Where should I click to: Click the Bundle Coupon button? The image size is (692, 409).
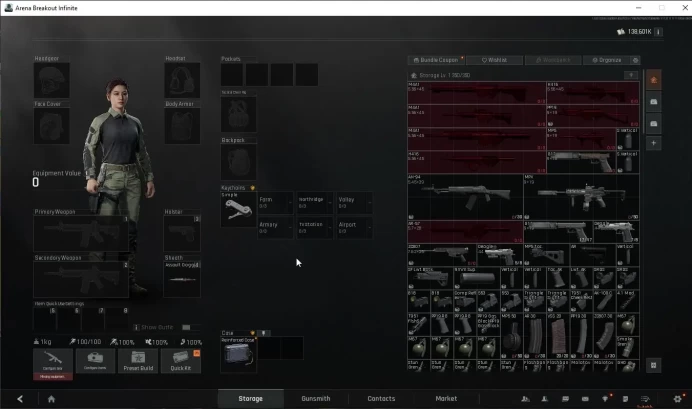pos(436,60)
